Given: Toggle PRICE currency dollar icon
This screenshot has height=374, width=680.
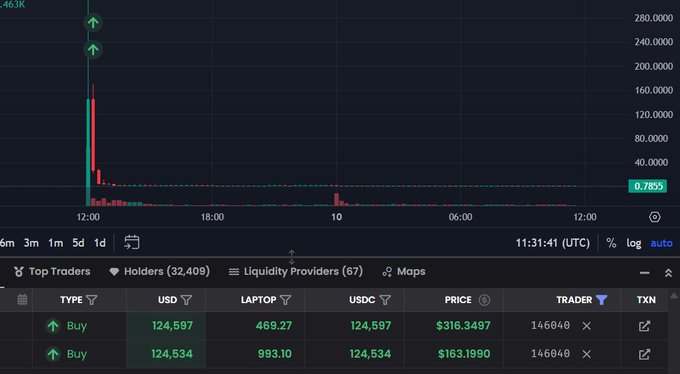Looking at the screenshot, I should (x=484, y=300).
